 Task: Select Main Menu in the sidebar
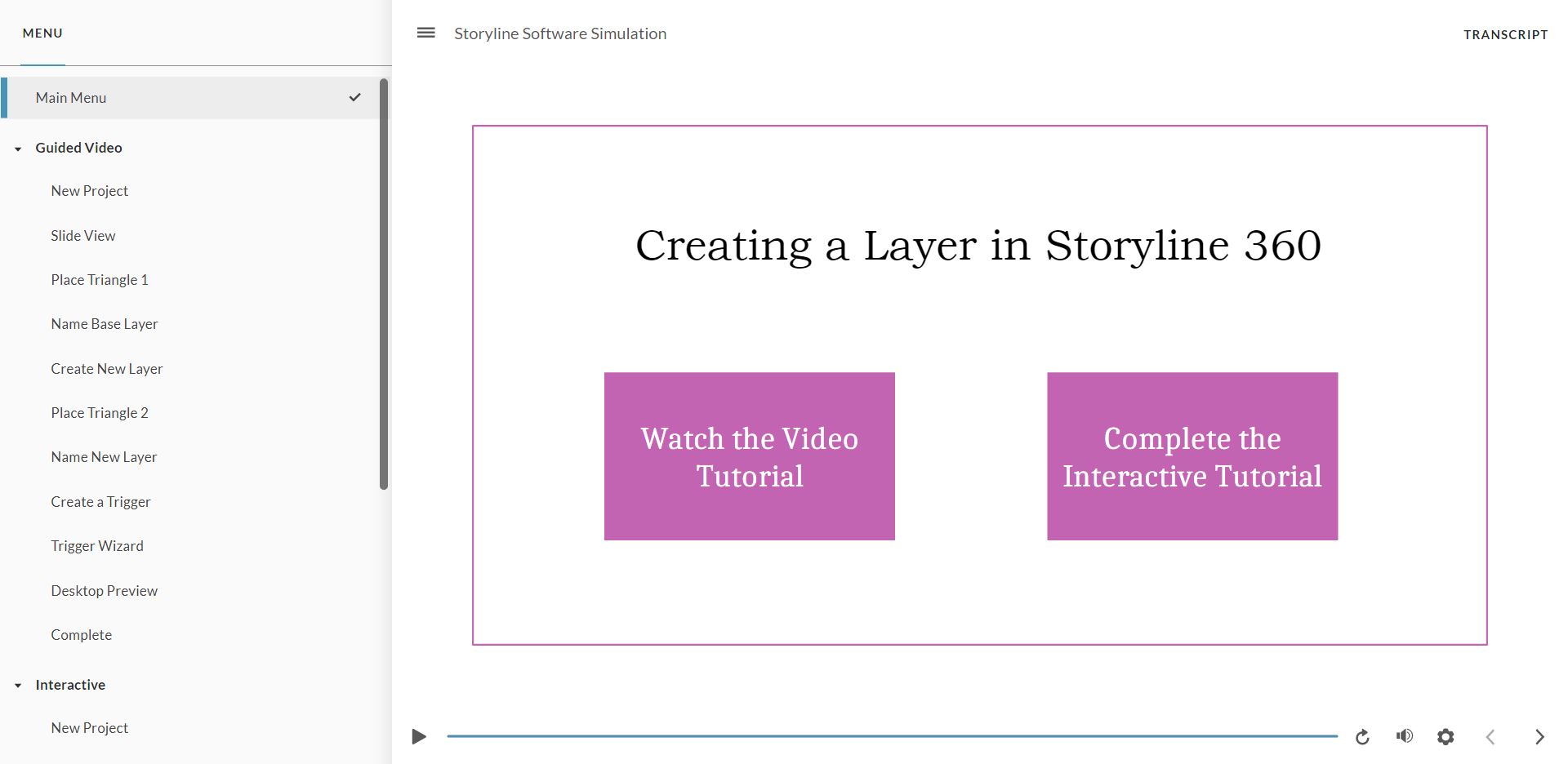tap(70, 97)
